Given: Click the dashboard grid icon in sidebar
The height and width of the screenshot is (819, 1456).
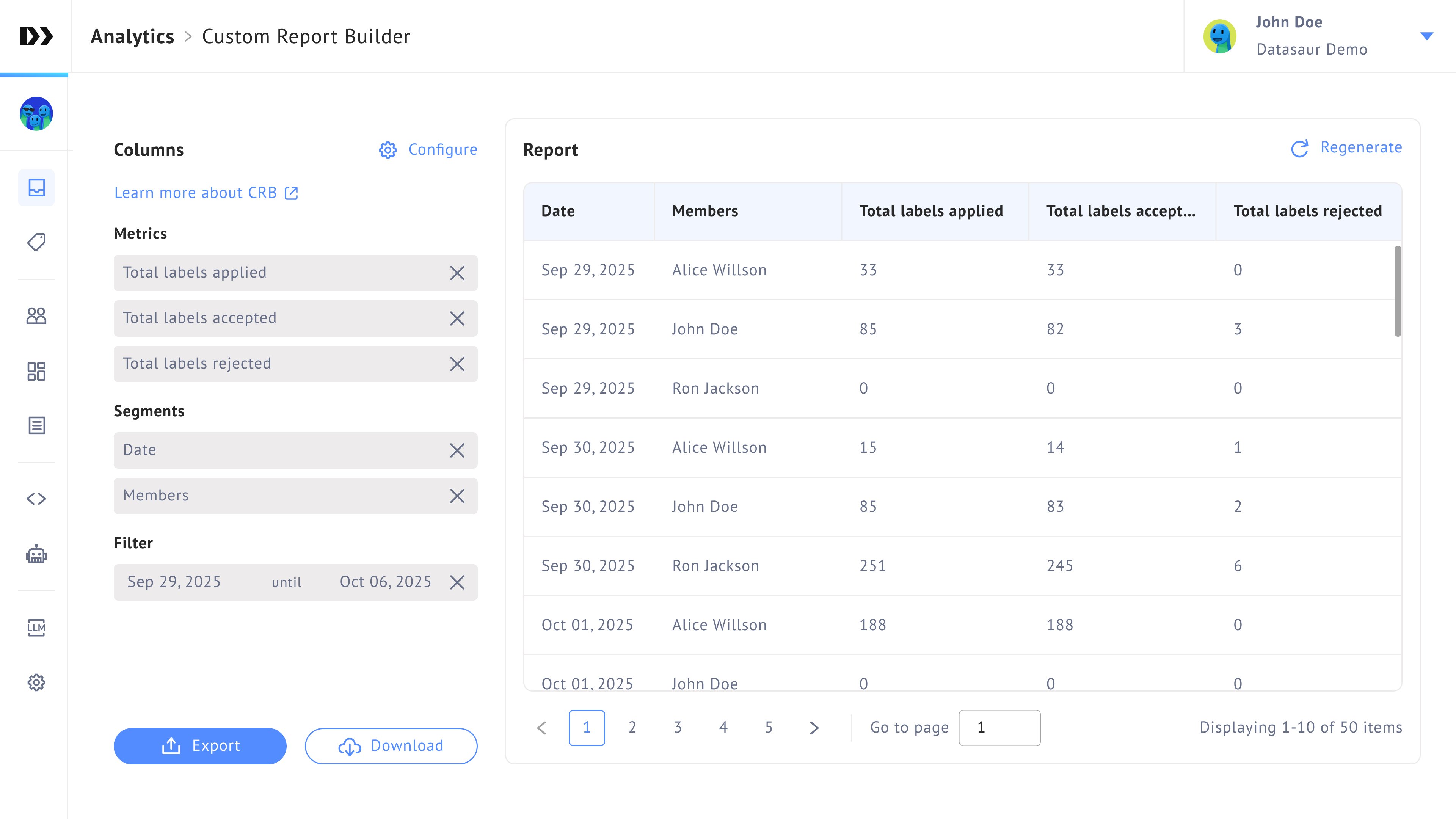Looking at the screenshot, I should pyautogui.click(x=36, y=371).
